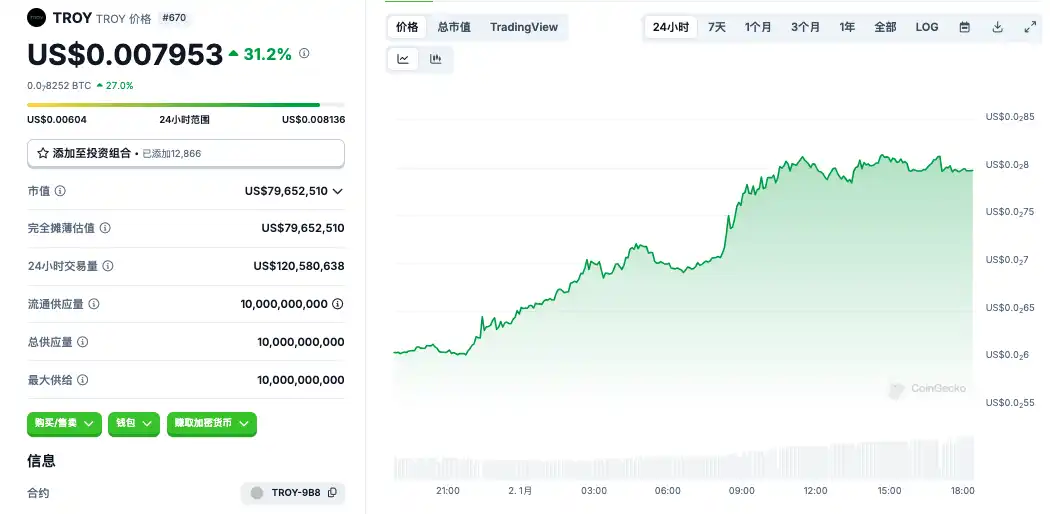
Task: Click the info icon next to 市值
Action: (x=60, y=191)
